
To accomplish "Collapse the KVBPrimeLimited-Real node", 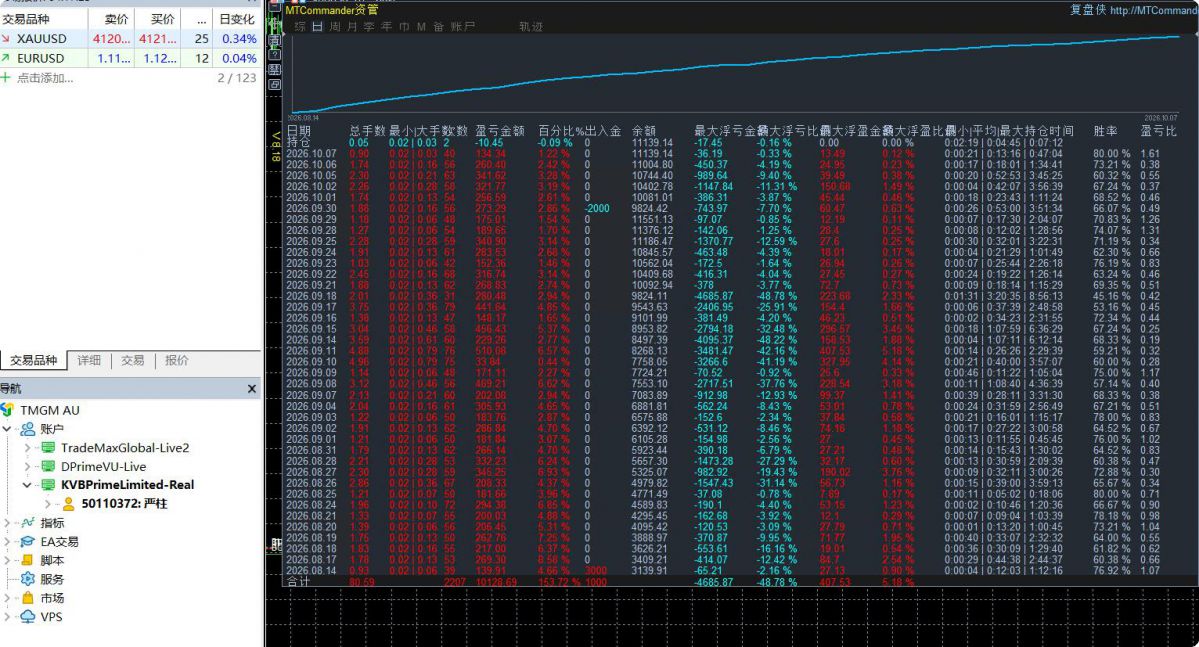I will click(x=28, y=485).
